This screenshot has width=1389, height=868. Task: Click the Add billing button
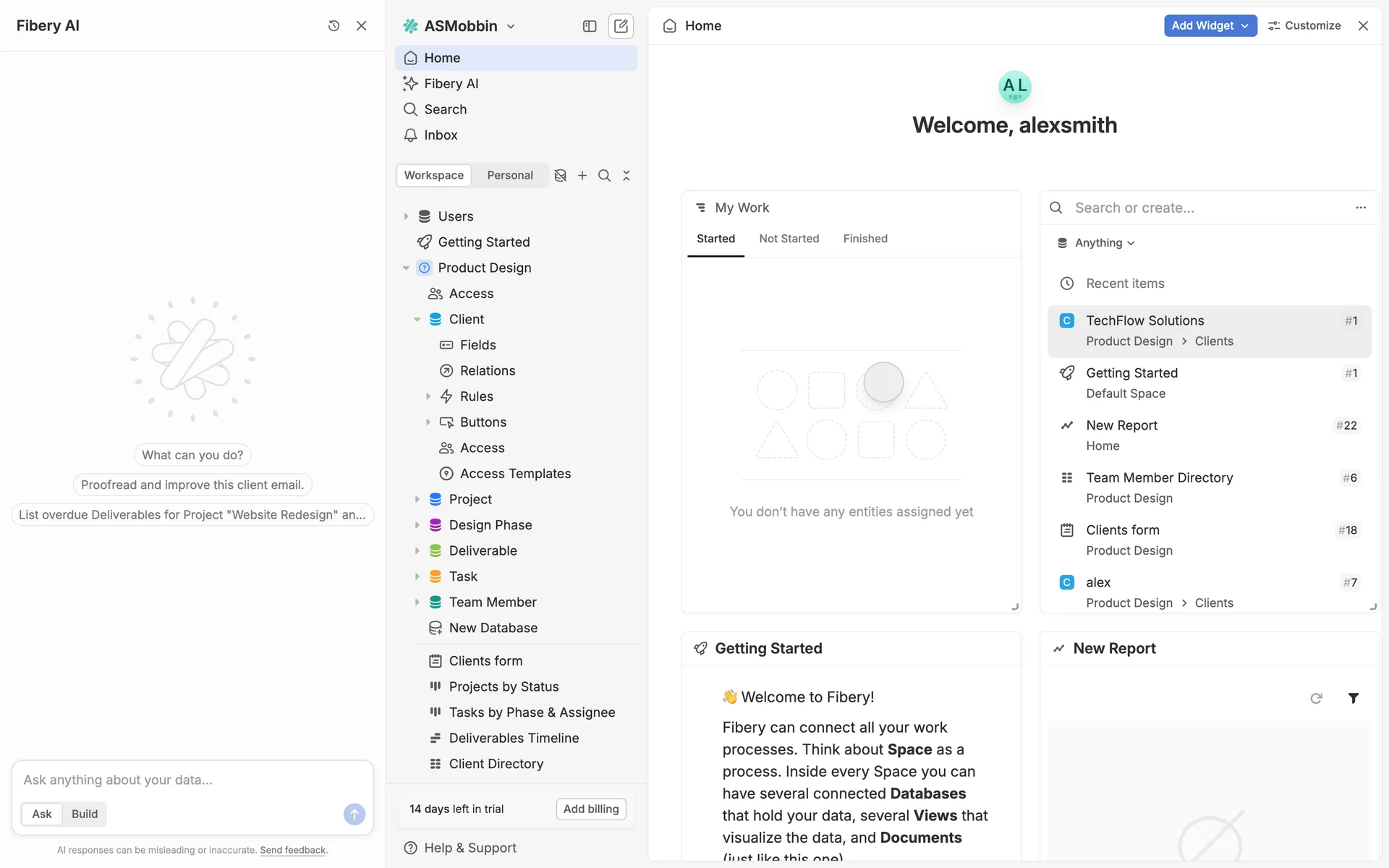591,809
